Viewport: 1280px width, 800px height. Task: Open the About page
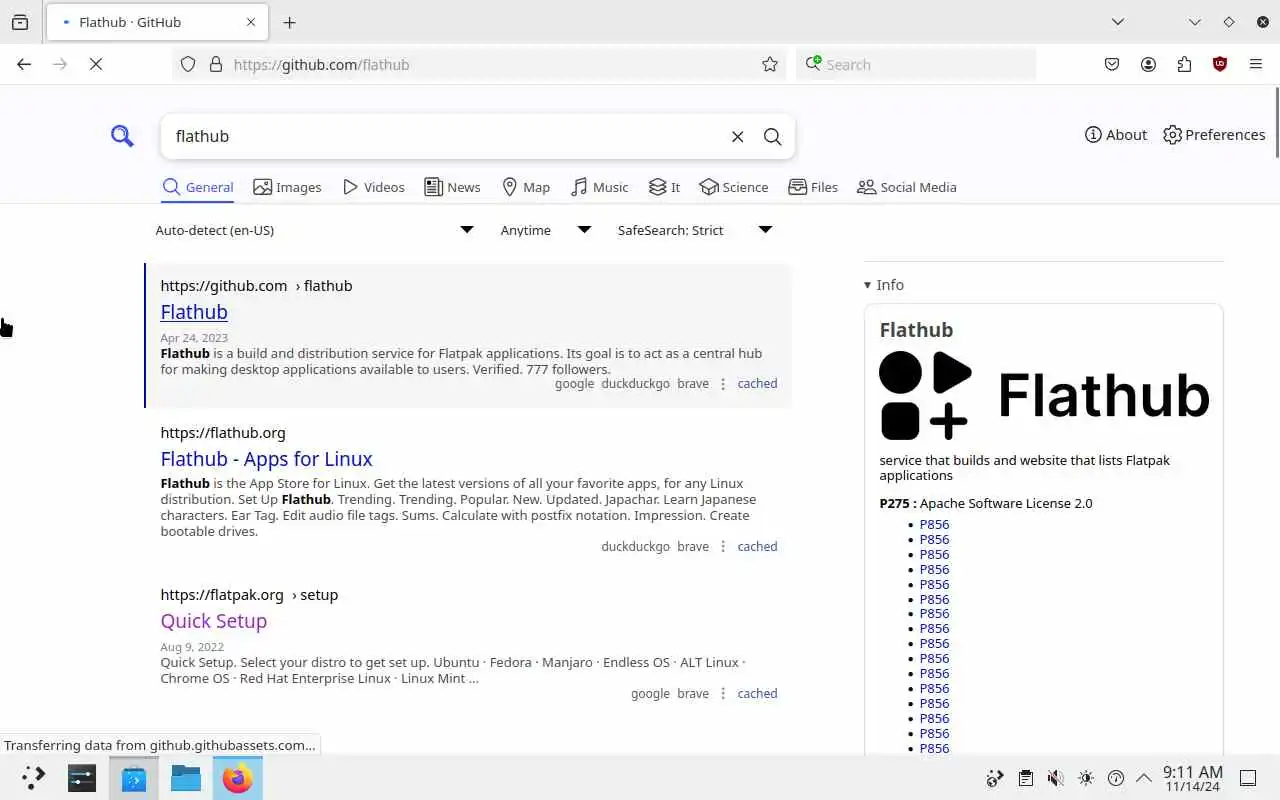pyautogui.click(x=1116, y=135)
